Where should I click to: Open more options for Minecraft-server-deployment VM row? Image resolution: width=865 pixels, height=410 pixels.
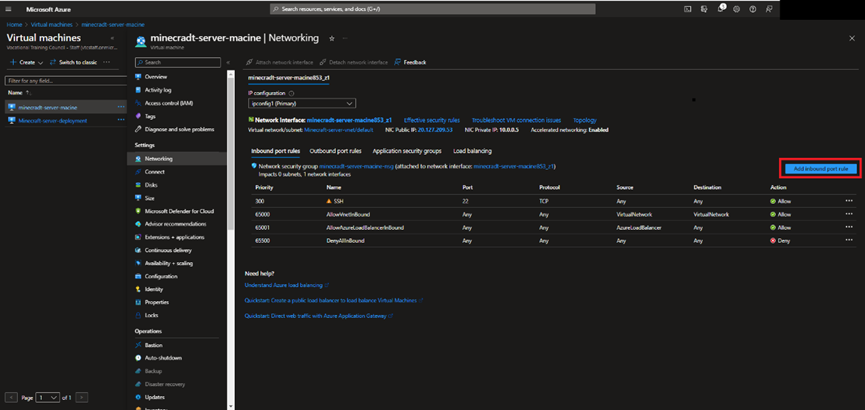click(x=121, y=120)
